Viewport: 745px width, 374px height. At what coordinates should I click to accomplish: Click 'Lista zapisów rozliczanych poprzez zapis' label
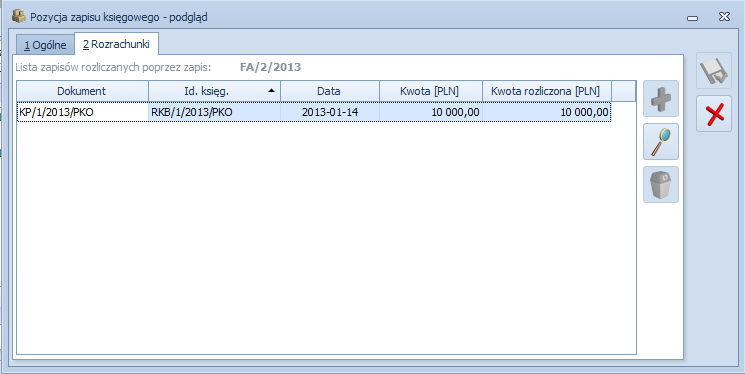point(113,67)
